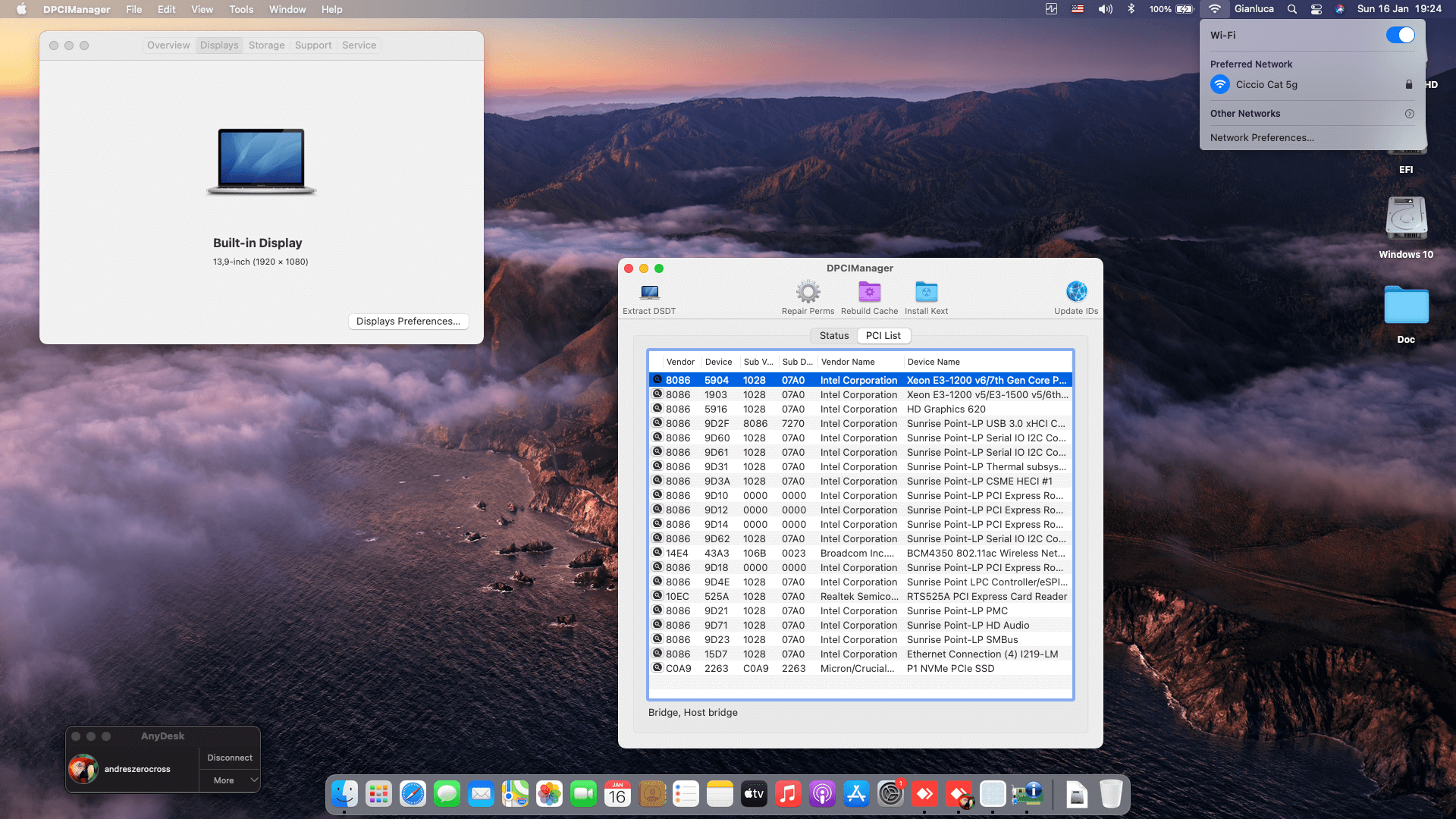
Task: Click magnifier icon beside BCM4350 row
Action: [657, 553]
